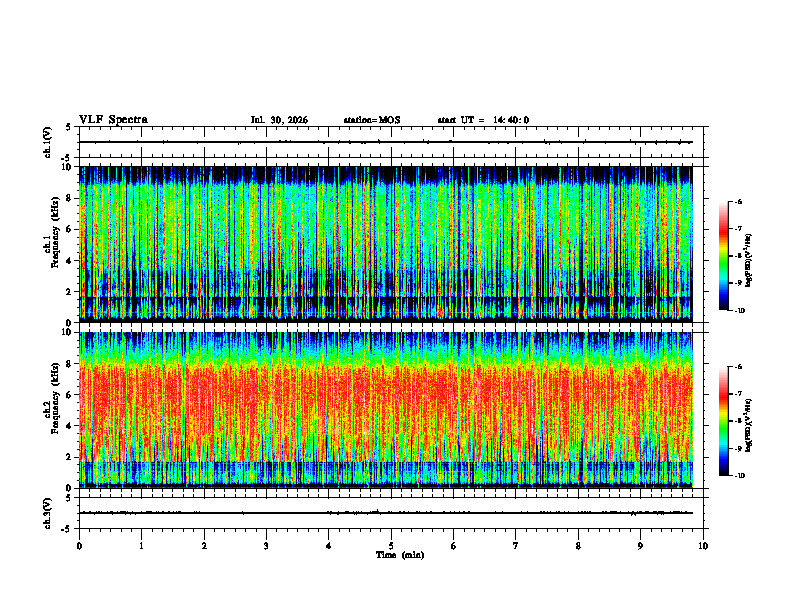Click the time-axis tick label "10"
The image size is (792, 612).
pyautogui.click(x=703, y=546)
